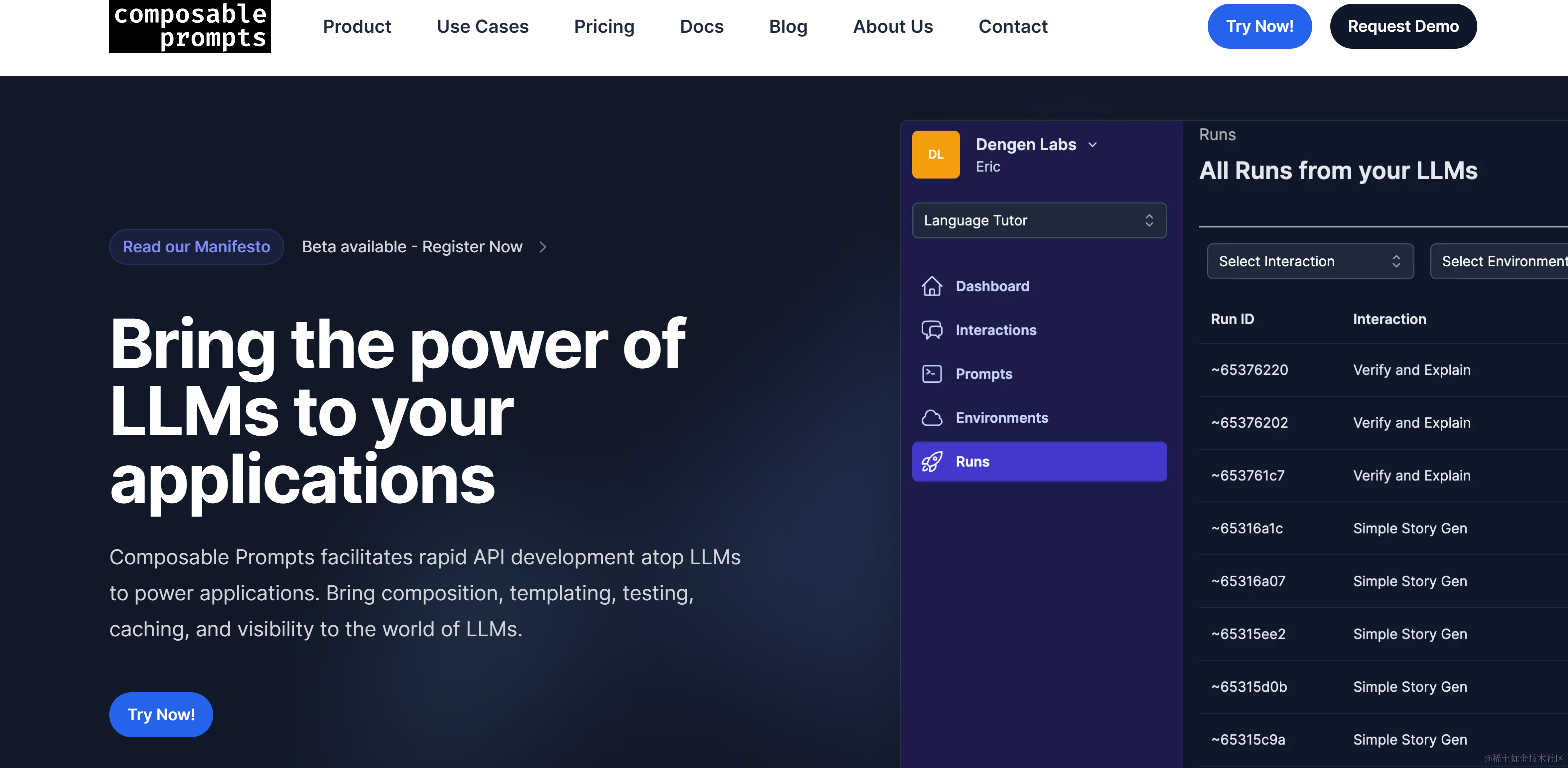Viewport: 1568px width, 768px height.
Task: Open the Pricing menu item
Action: click(604, 27)
